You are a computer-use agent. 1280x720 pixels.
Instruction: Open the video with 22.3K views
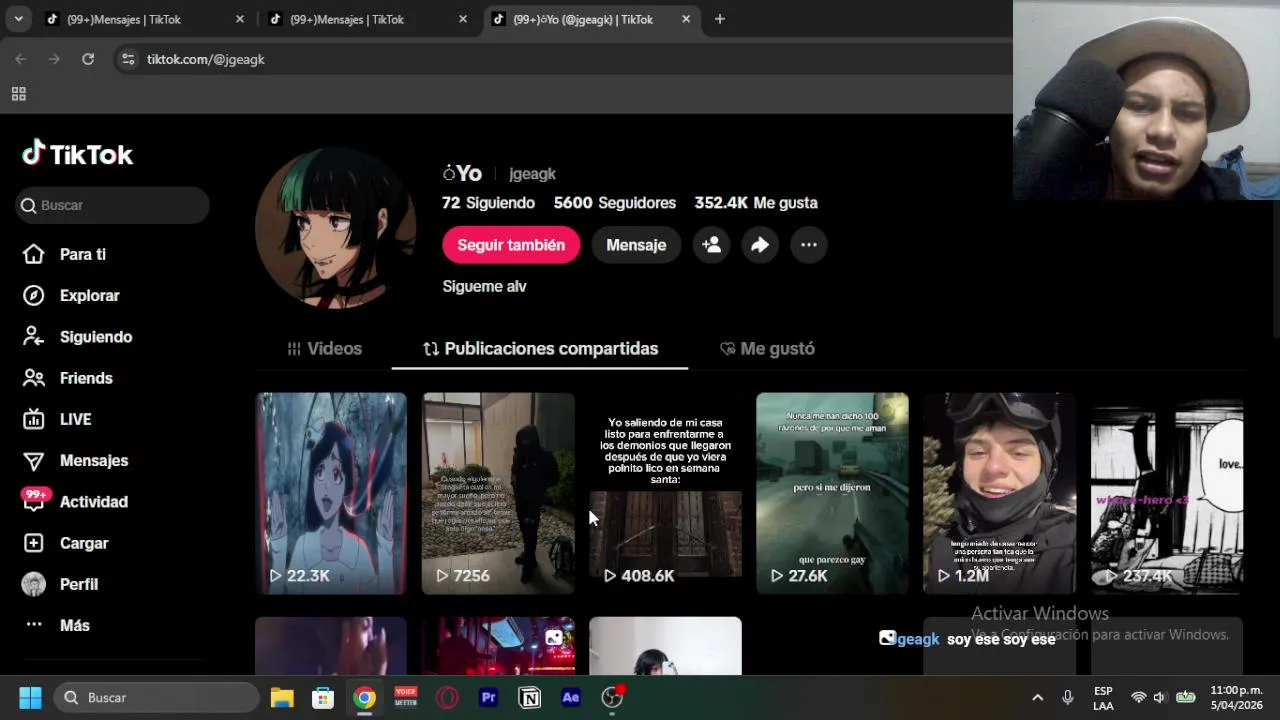[x=331, y=494]
